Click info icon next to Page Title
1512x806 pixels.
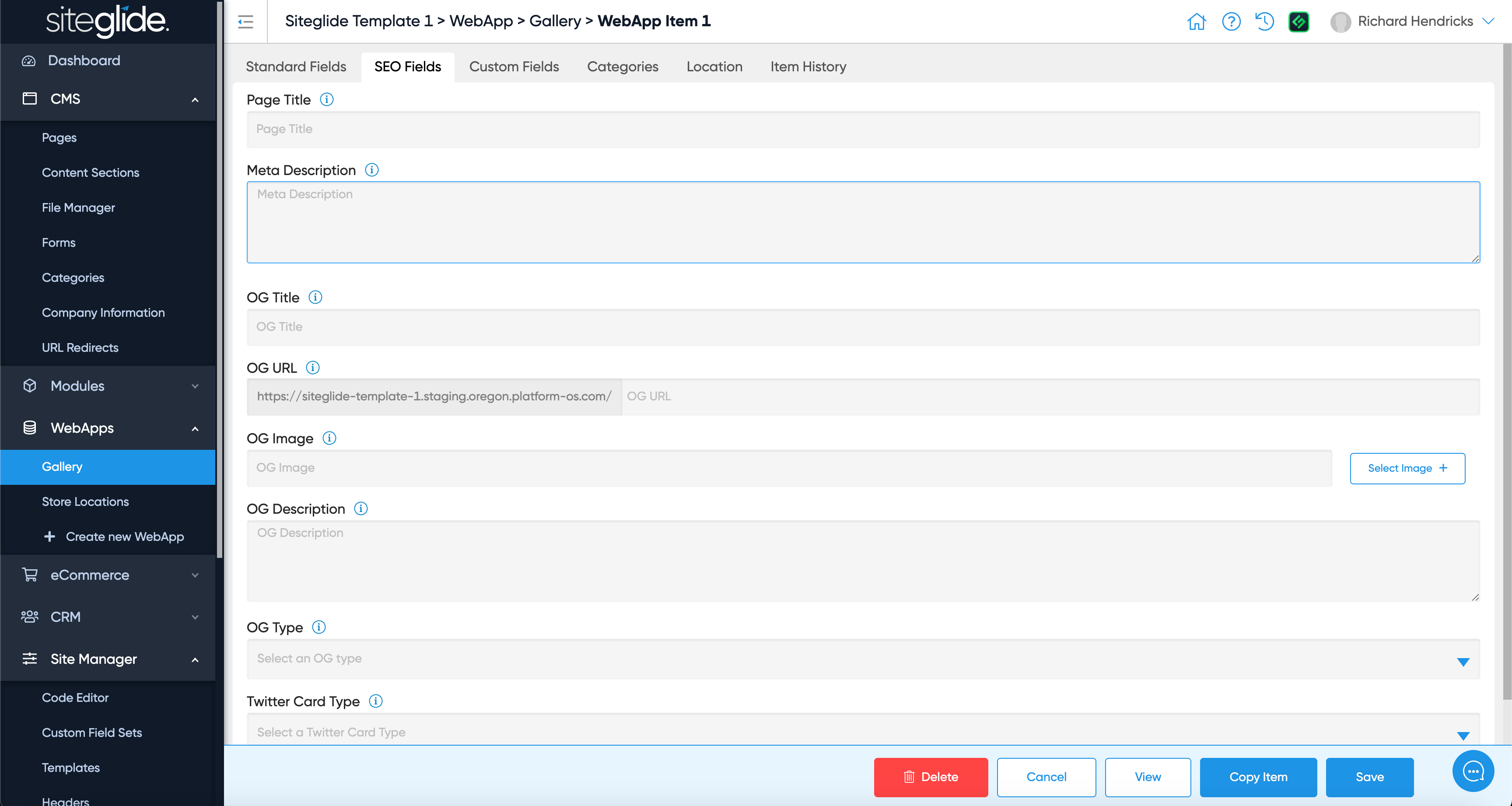326,99
